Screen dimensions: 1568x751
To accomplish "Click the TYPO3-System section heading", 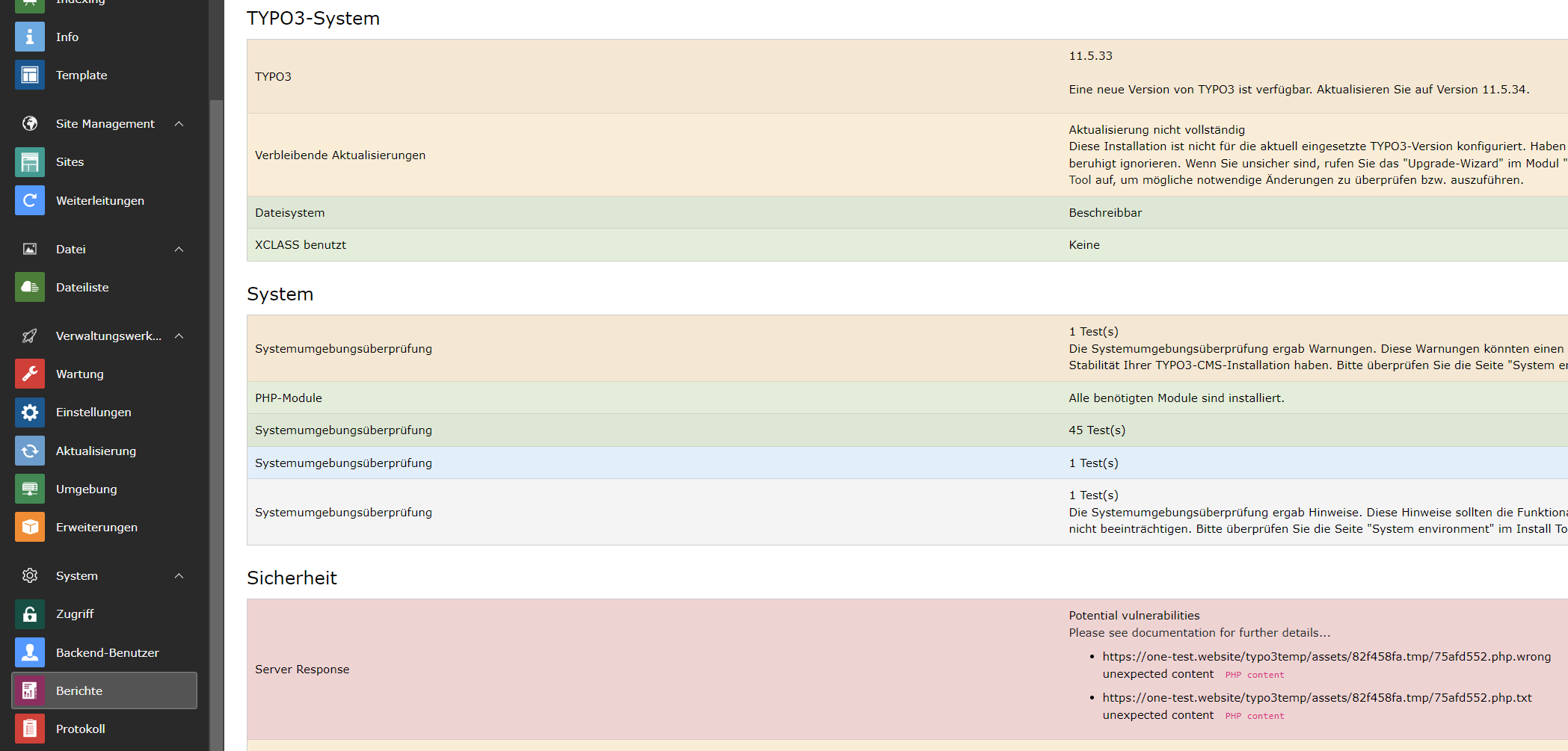I will [x=313, y=18].
